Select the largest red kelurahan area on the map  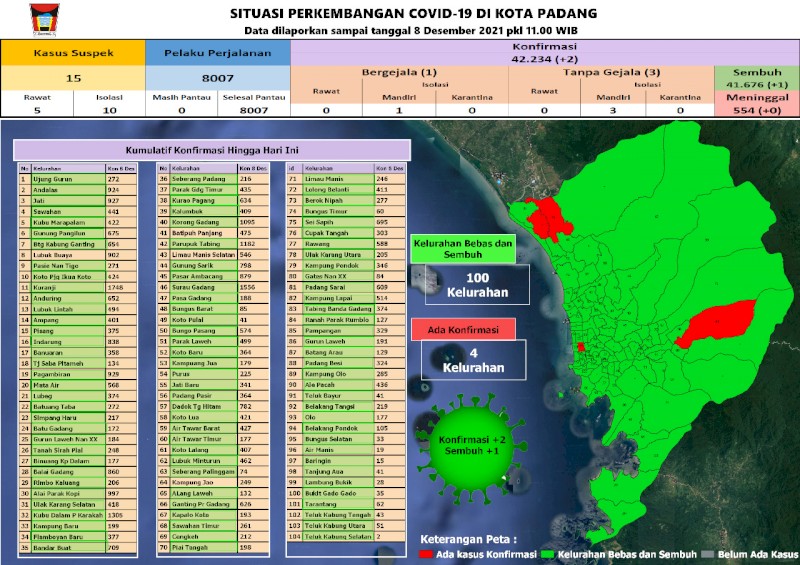(x=716, y=323)
